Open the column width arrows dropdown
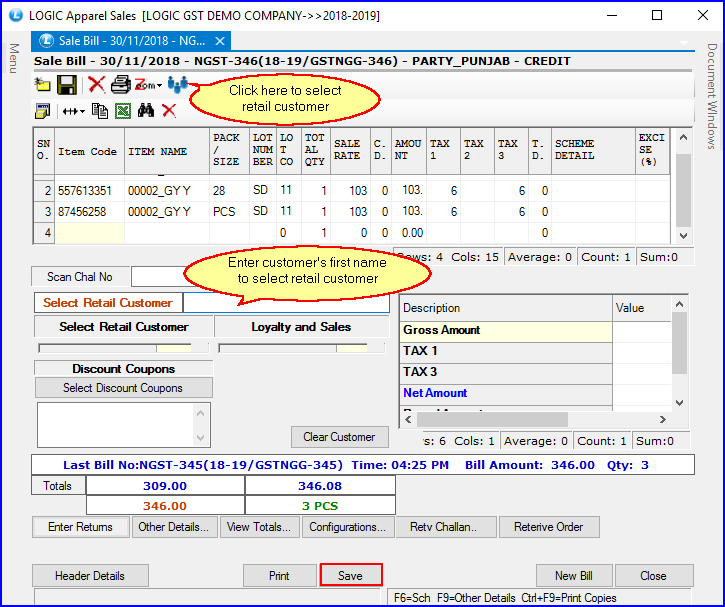This screenshot has height=607, width=725. (x=74, y=111)
